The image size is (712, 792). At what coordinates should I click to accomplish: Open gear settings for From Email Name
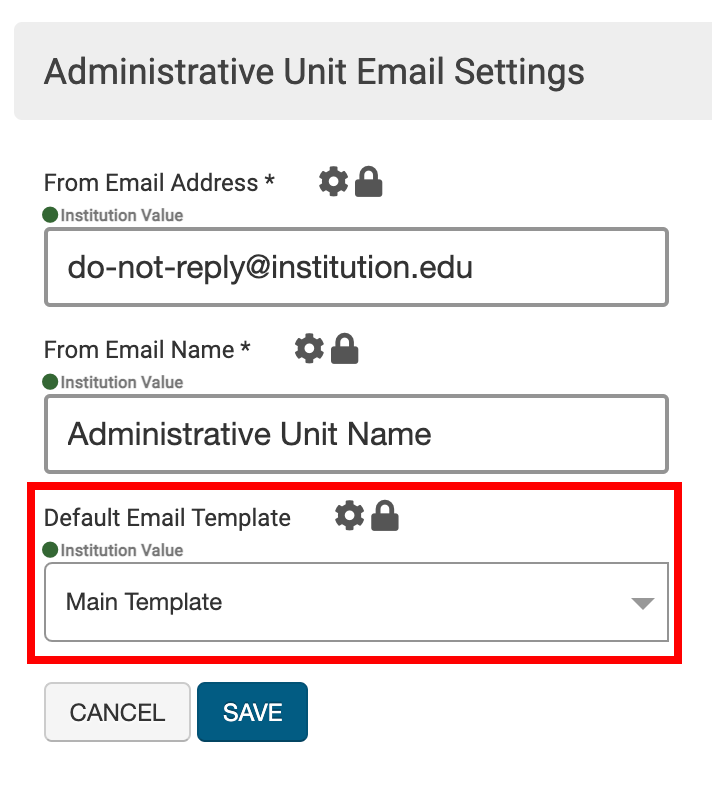pyautogui.click(x=310, y=349)
